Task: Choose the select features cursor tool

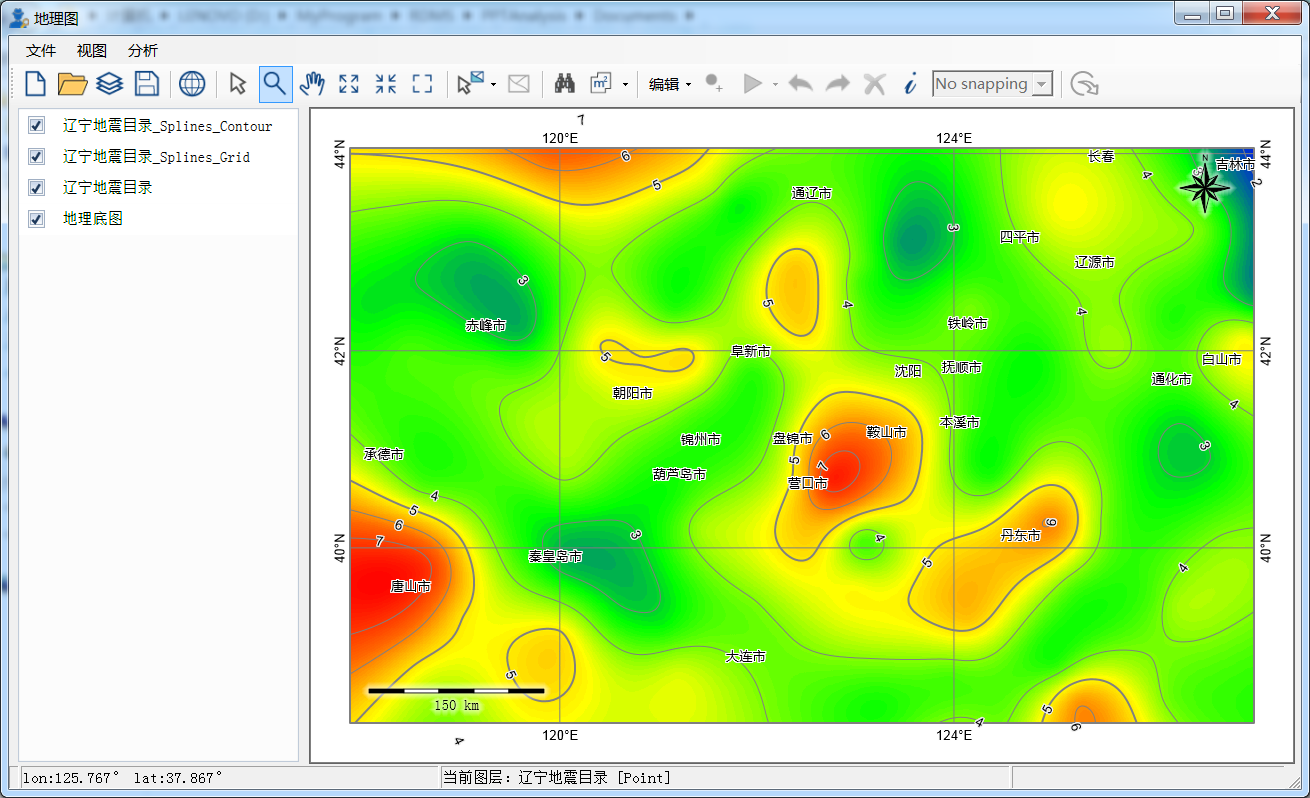Action: [x=469, y=84]
